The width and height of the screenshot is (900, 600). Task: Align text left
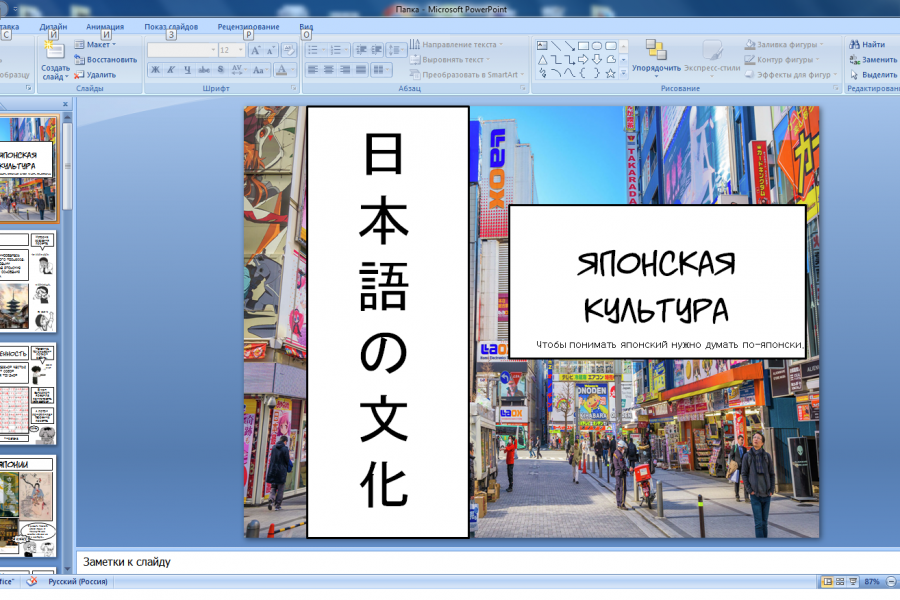[x=313, y=69]
